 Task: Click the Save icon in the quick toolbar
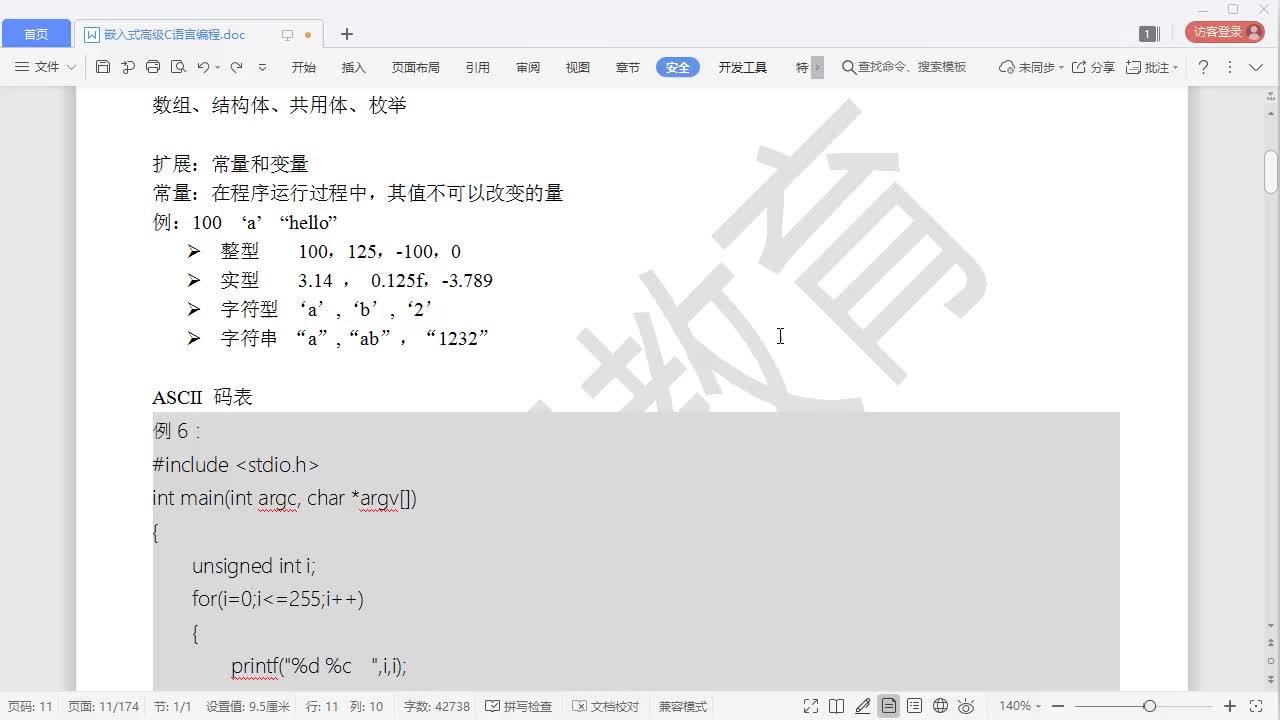coord(103,67)
